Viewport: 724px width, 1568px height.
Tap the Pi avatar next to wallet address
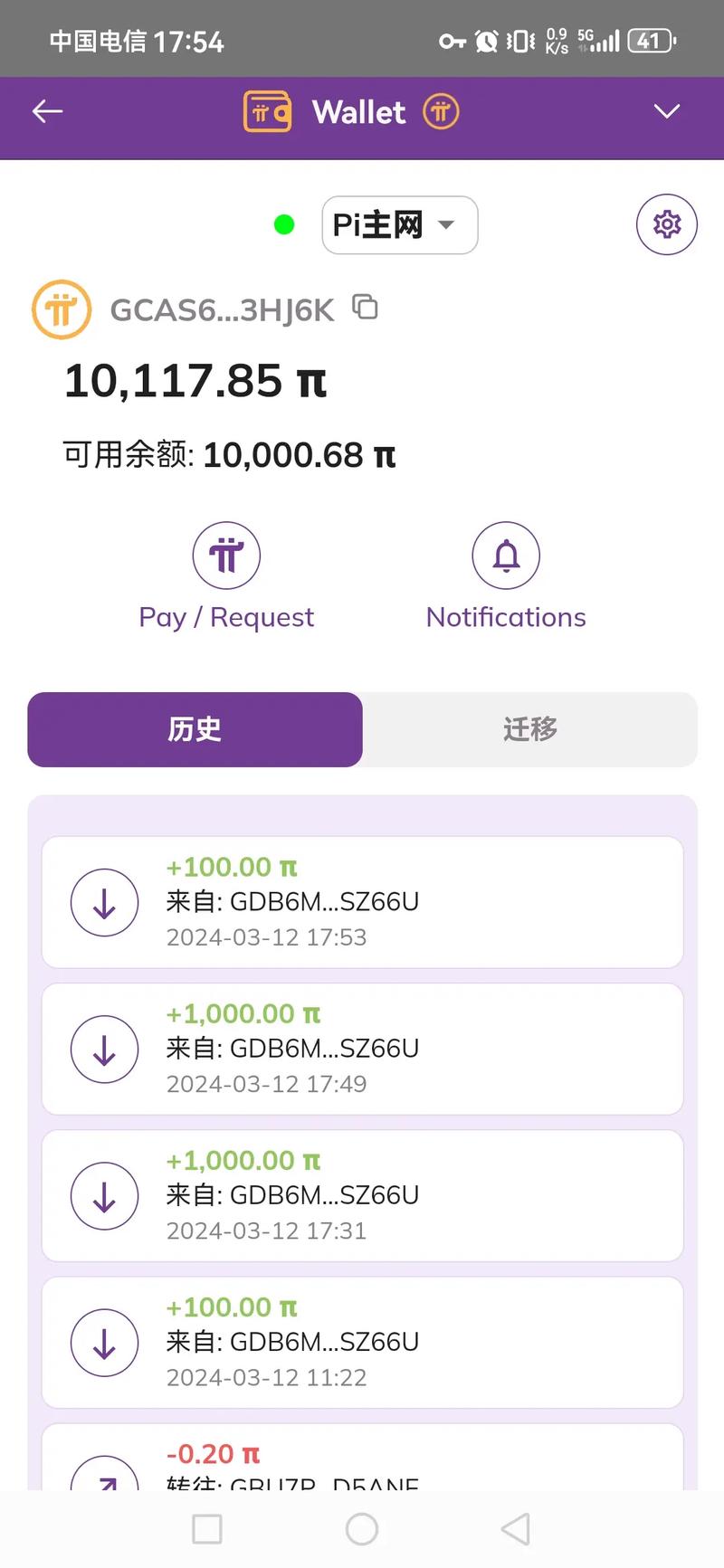point(62,309)
